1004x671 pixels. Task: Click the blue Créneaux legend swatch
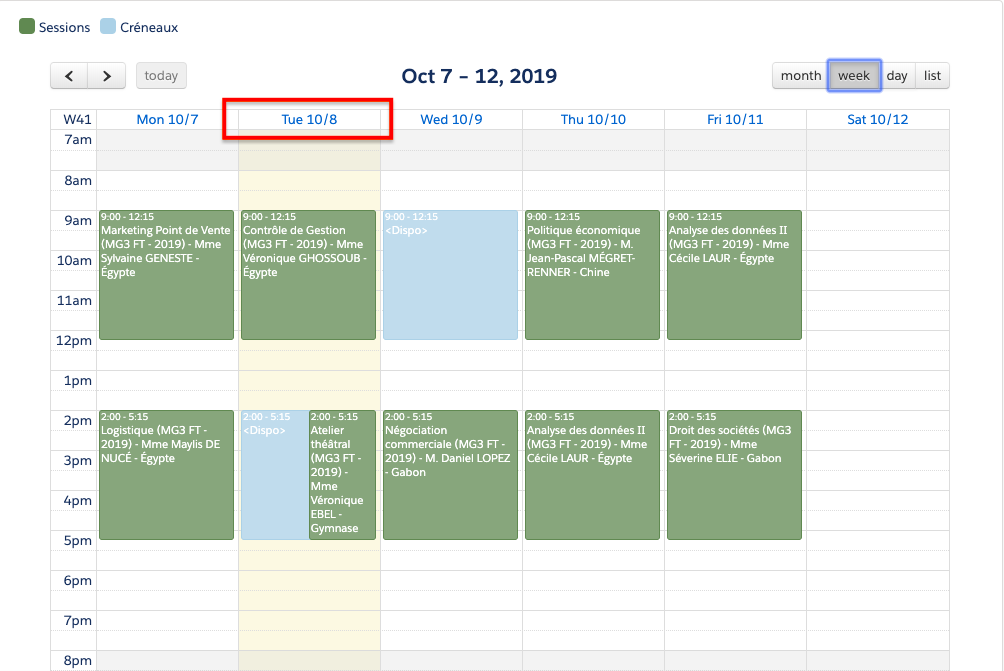click(x=108, y=27)
